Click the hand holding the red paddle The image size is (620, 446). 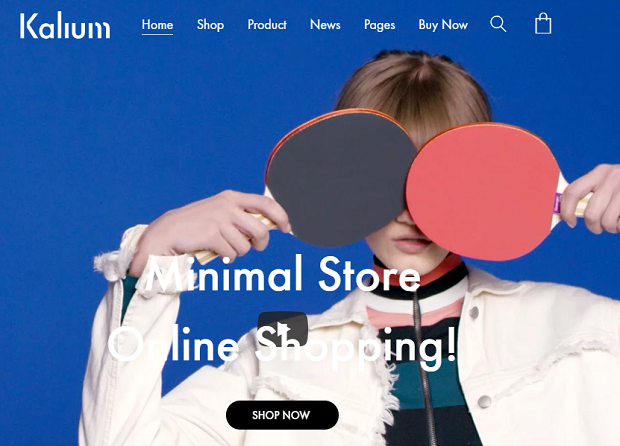(593, 198)
